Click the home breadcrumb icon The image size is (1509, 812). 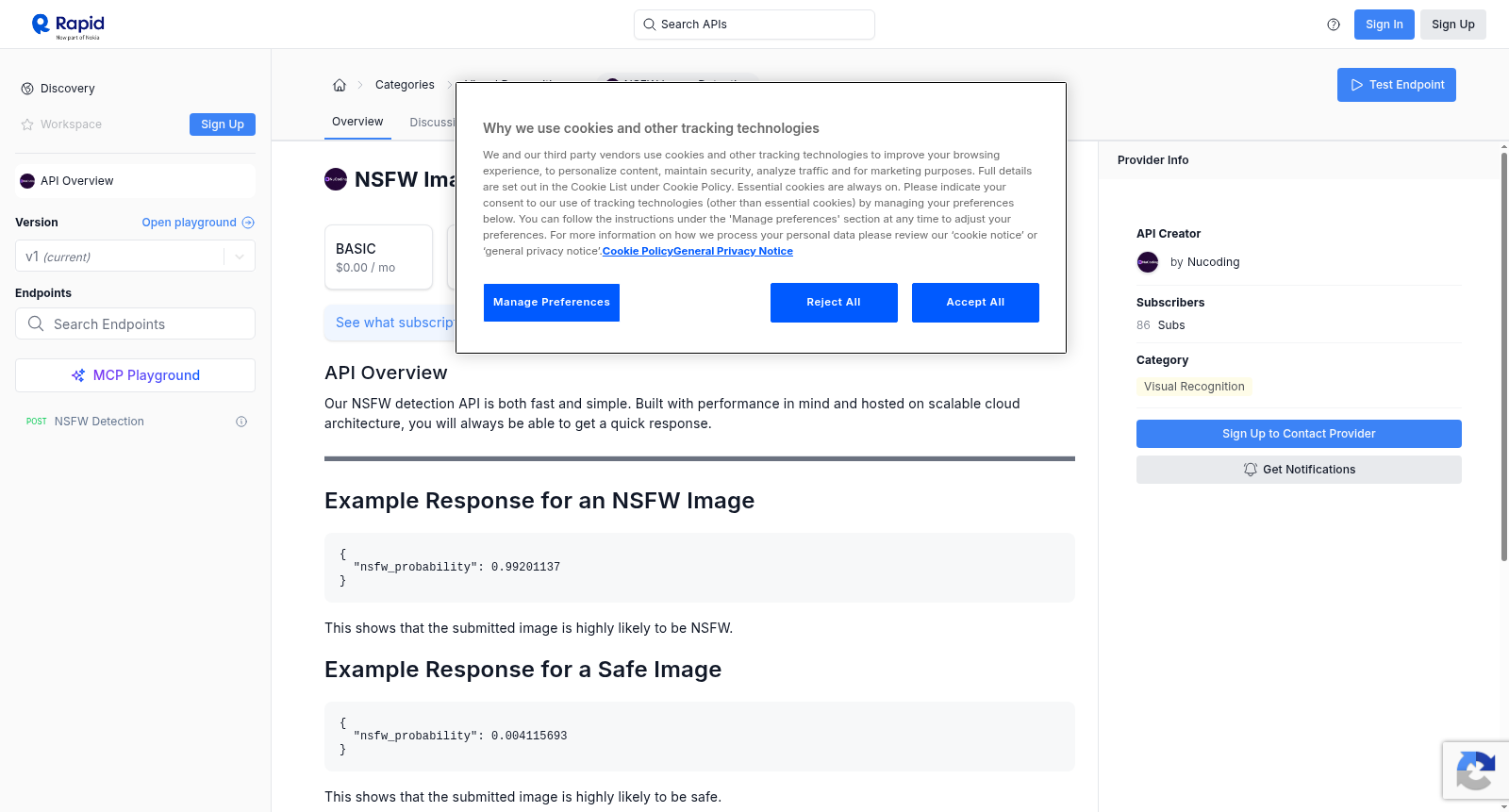click(340, 85)
